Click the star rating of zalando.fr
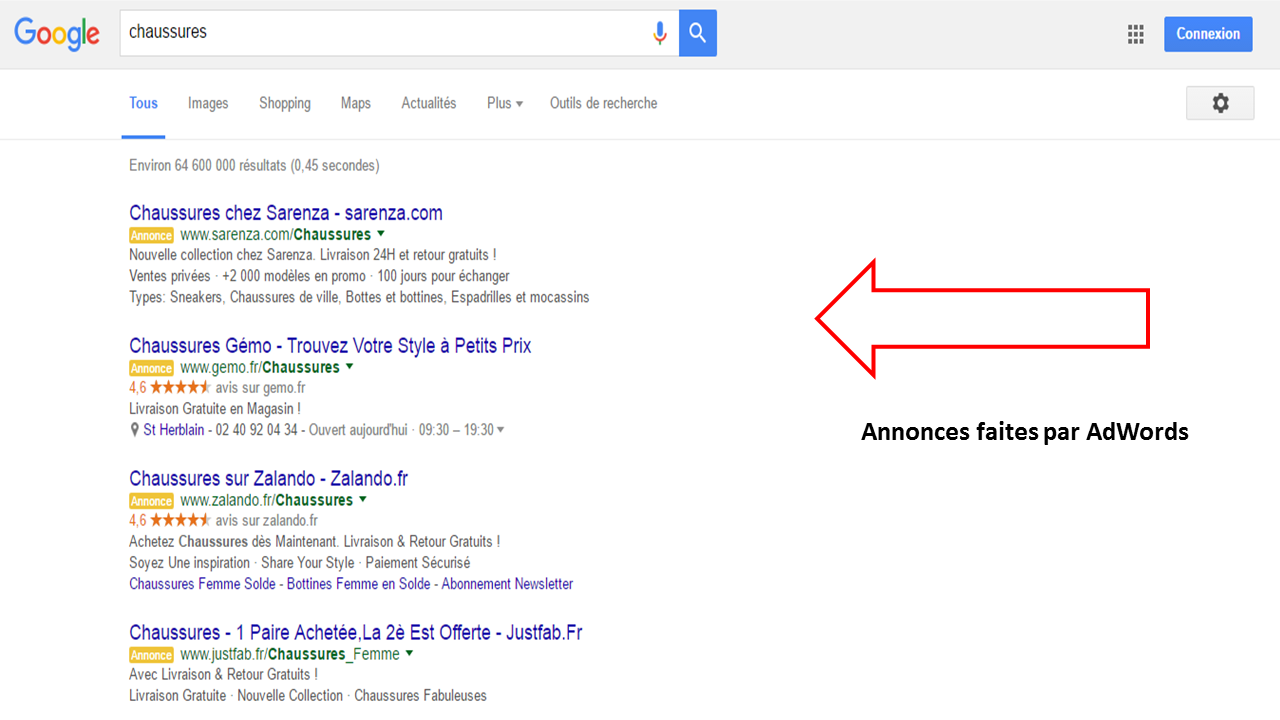 [180, 520]
